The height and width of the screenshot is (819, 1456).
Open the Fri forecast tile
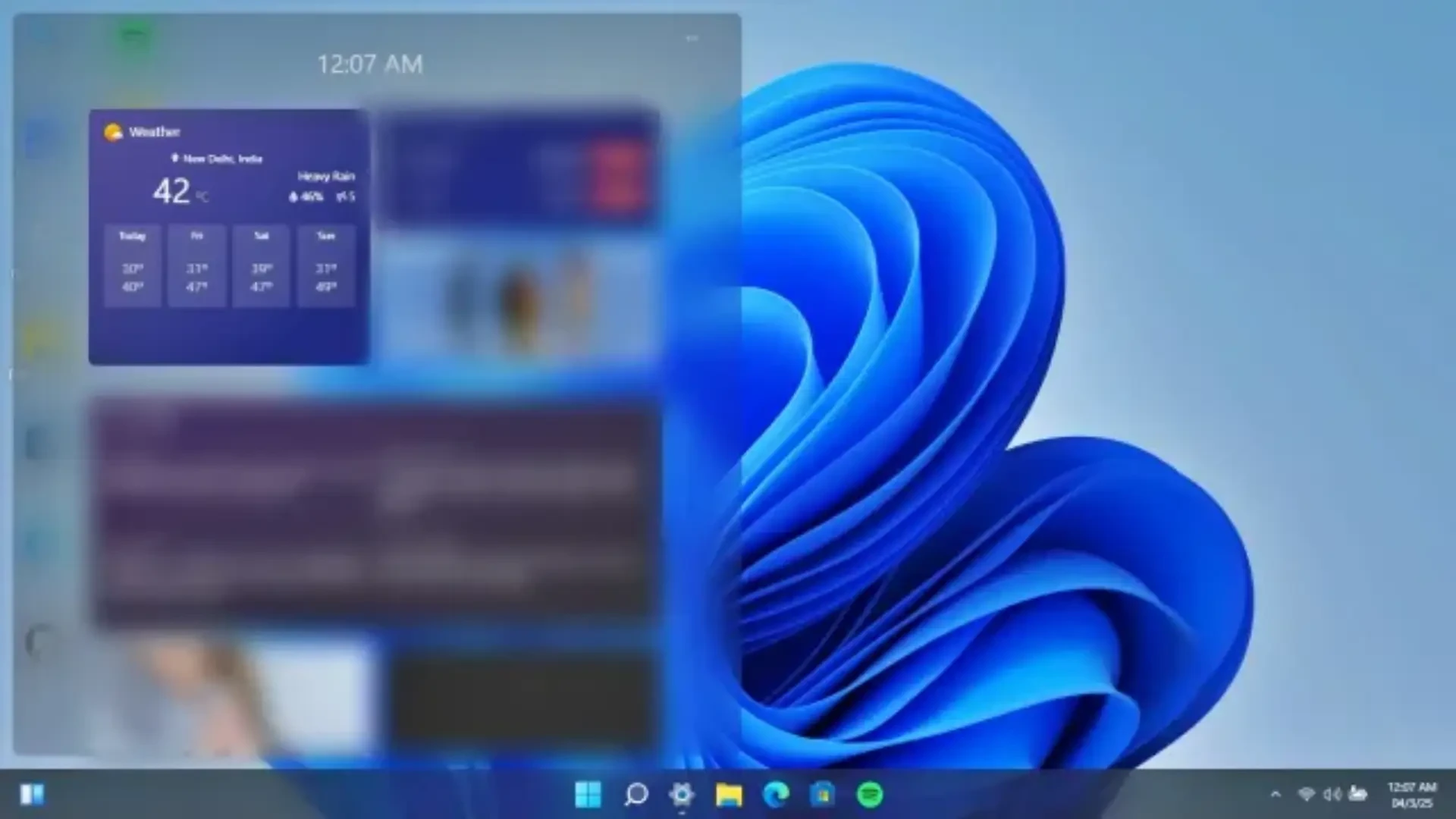(x=197, y=265)
